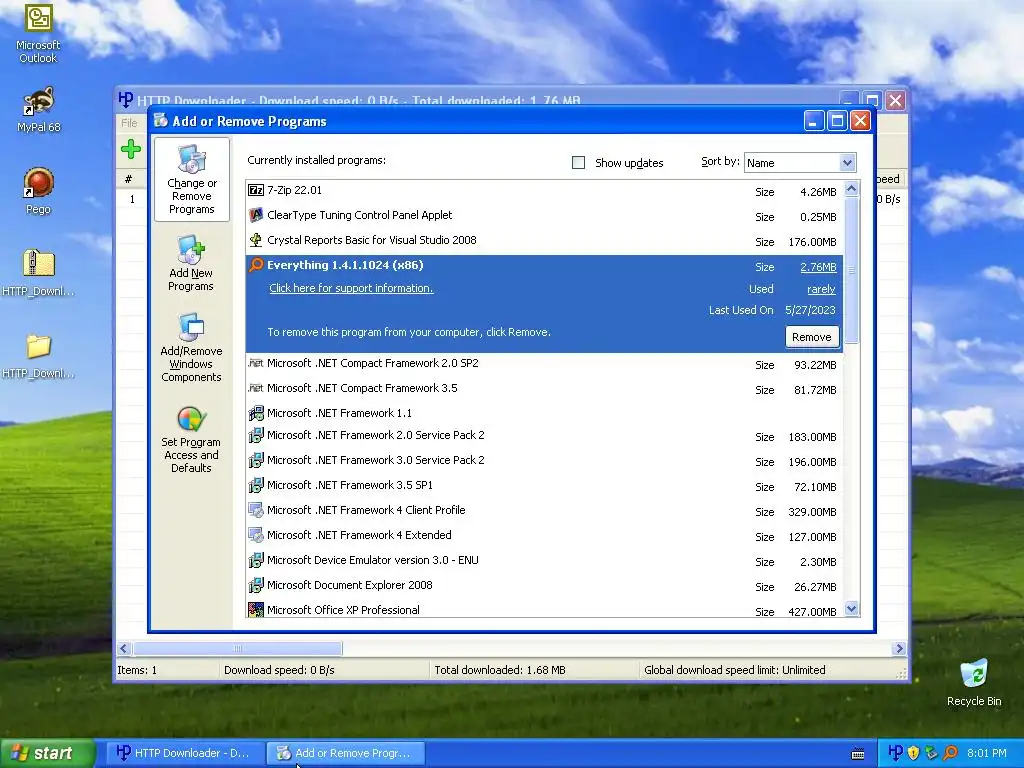The height and width of the screenshot is (768, 1024).
Task: Click Everything 1.4.1.1024 magnifier icon
Action: pyautogui.click(x=256, y=264)
